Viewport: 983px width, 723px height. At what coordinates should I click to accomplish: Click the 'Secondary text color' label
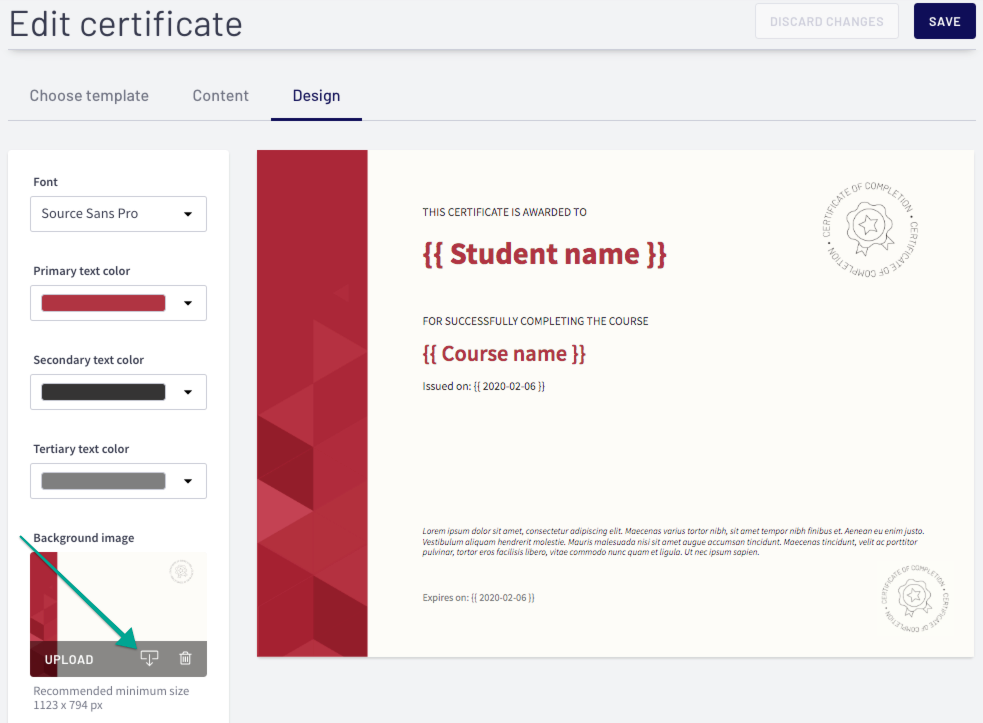[88, 360]
